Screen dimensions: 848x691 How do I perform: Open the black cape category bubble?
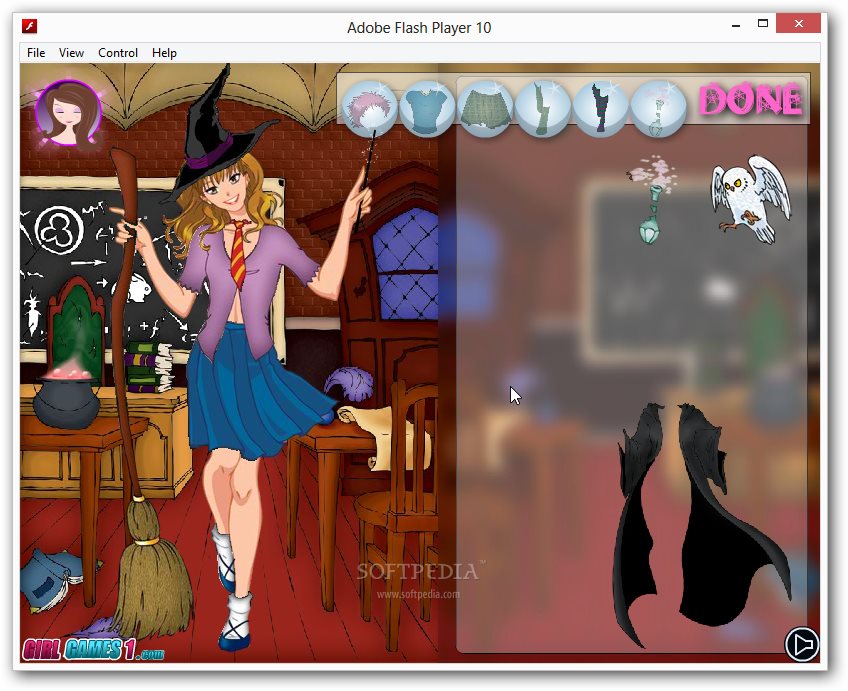click(600, 108)
